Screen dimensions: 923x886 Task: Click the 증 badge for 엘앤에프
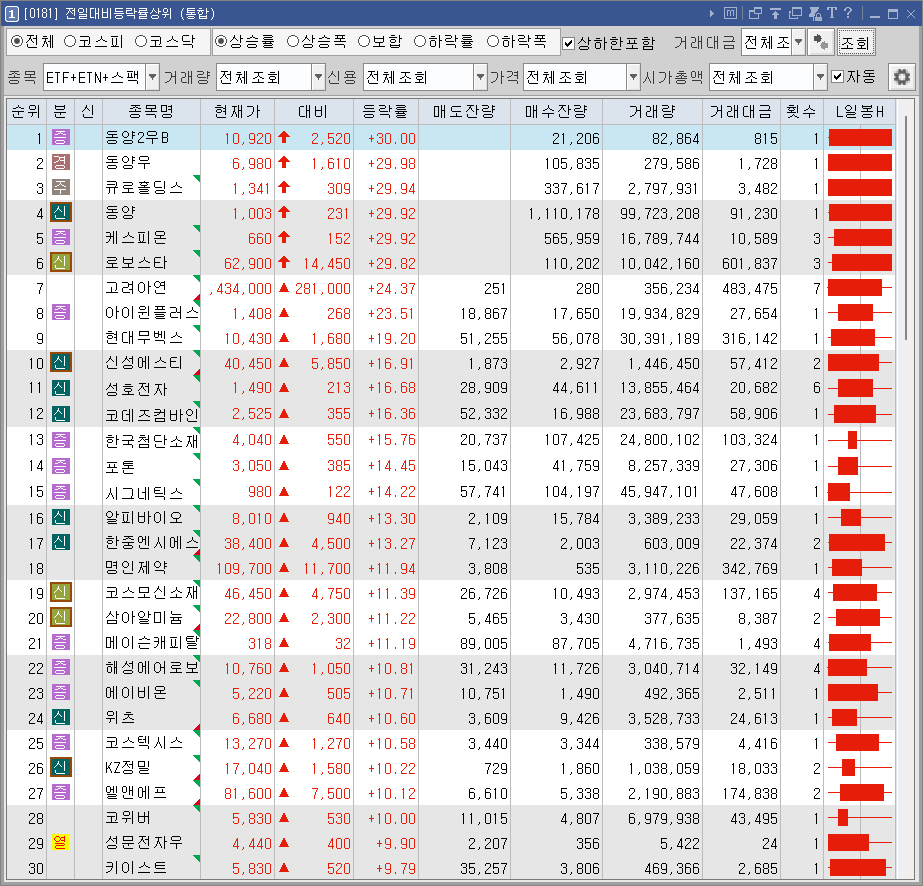(x=61, y=792)
